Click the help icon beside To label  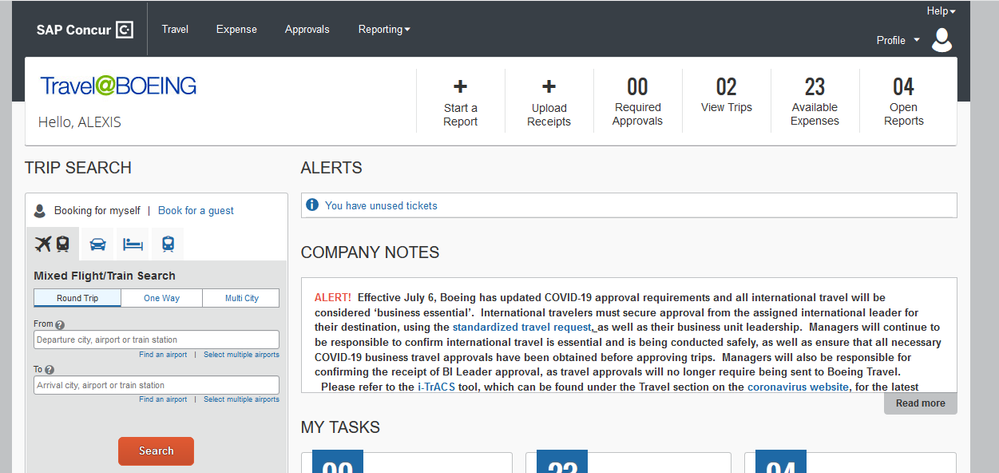(x=50, y=370)
